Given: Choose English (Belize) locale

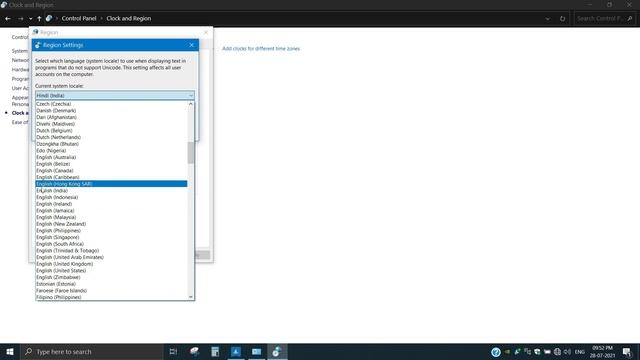Looking at the screenshot, I should (x=111, y=164).
